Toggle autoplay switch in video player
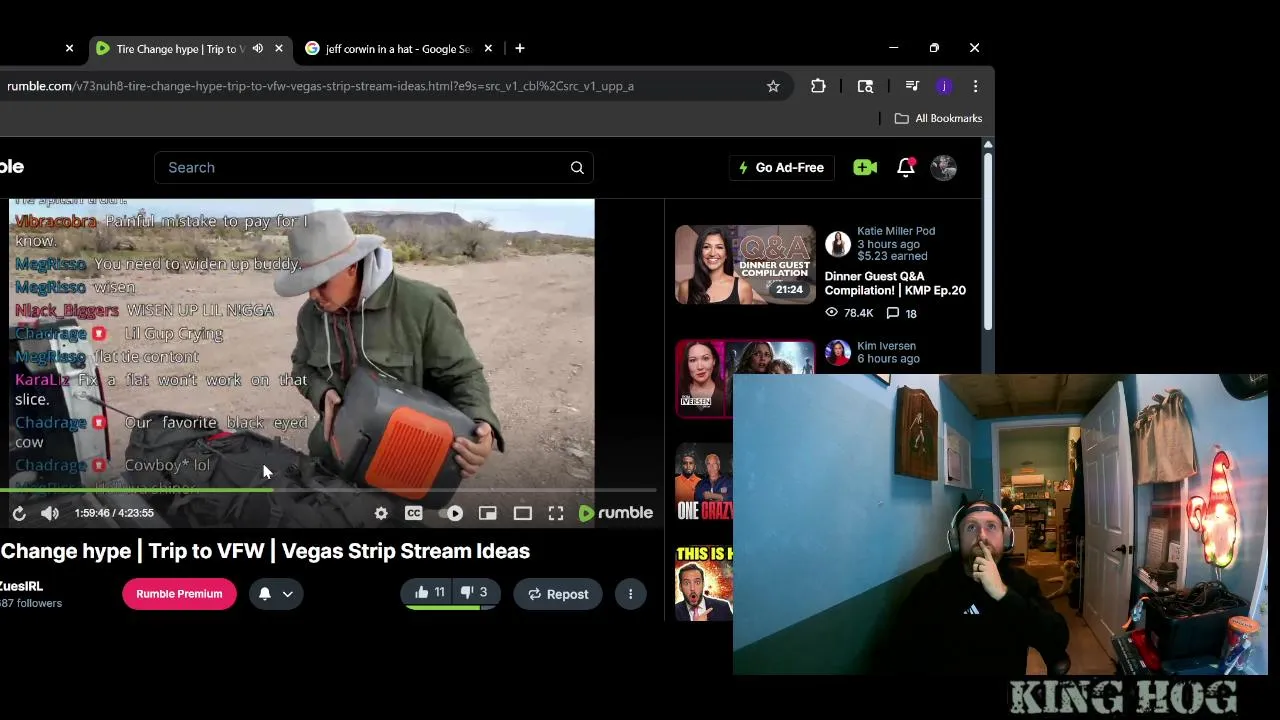 coord(451,513)
